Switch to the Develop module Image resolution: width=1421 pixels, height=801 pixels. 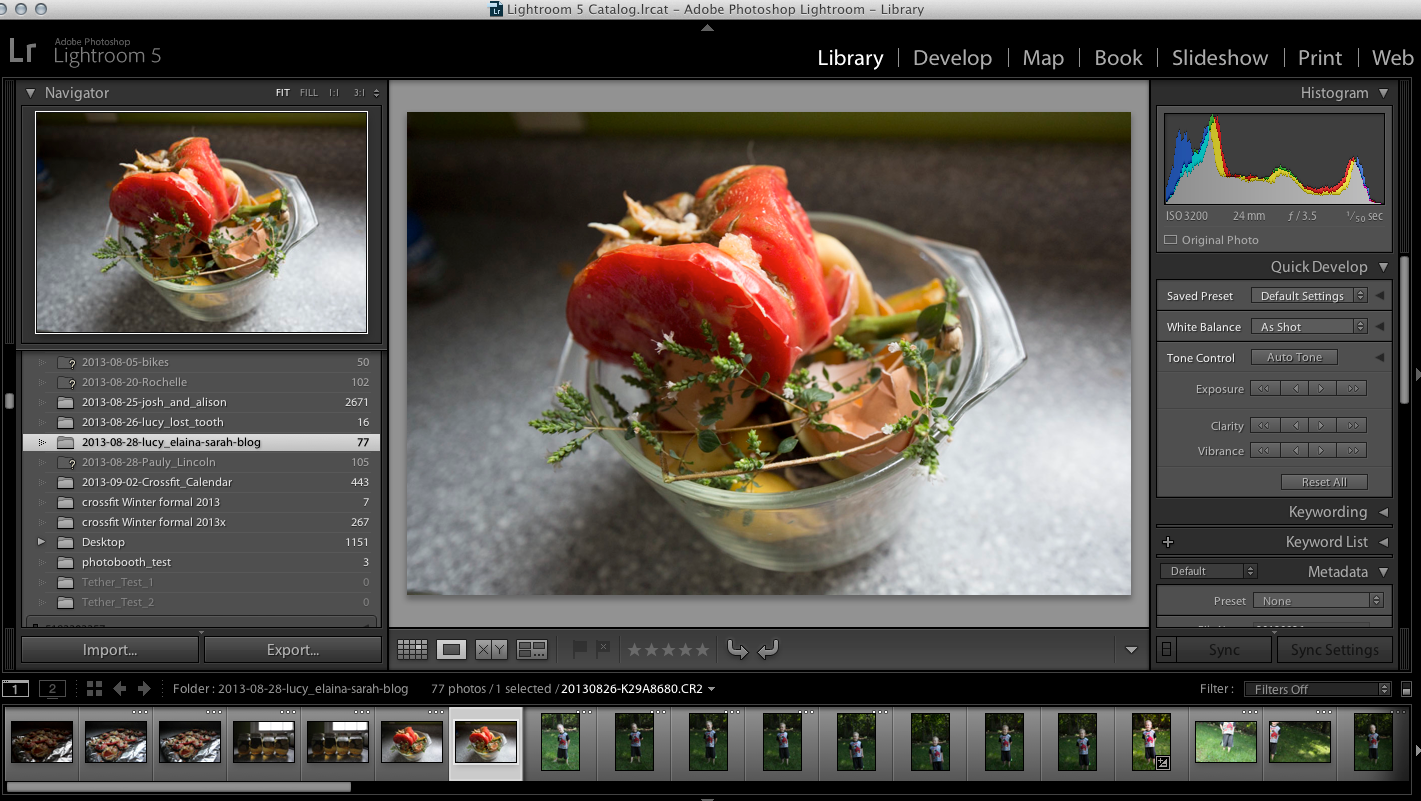[x=952, y=58]
